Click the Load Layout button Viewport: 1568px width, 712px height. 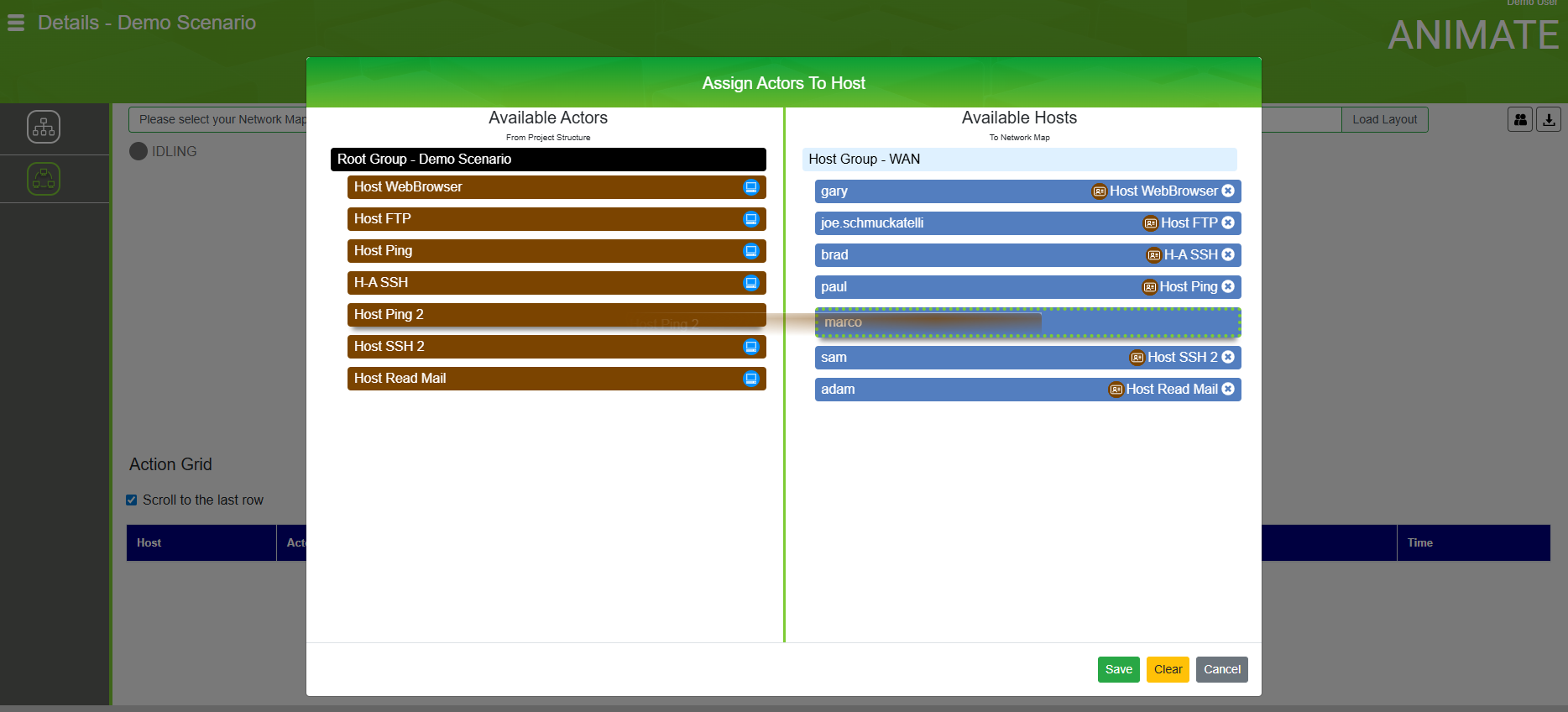click(x=1384, y=119)
